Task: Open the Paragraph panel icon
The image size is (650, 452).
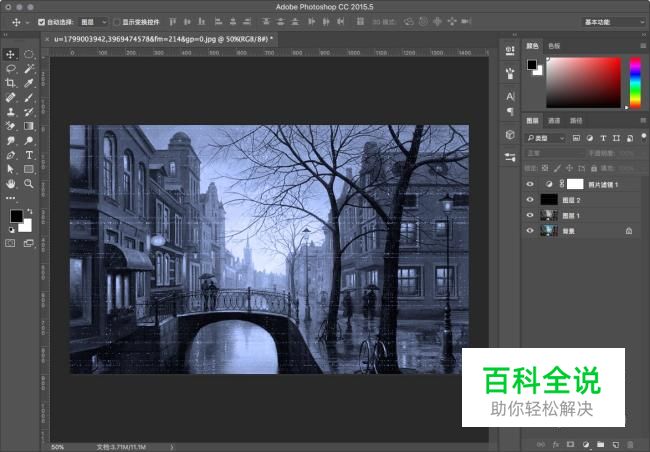Action: [x=510, y=112]
